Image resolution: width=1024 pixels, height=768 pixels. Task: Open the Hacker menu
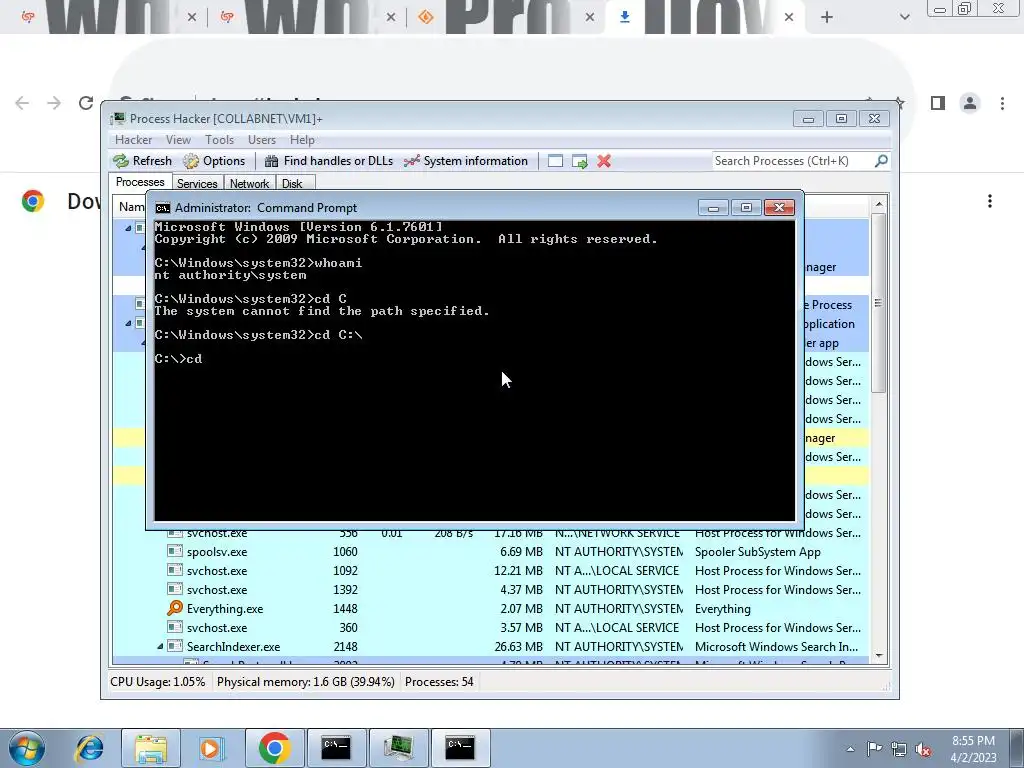[133, 140]
